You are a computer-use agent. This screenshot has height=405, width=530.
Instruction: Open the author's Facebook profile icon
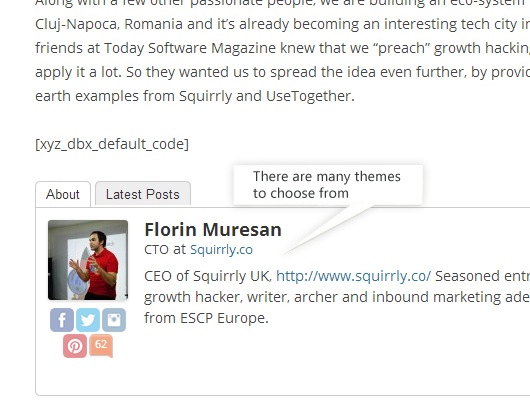(x=62, y=320)
